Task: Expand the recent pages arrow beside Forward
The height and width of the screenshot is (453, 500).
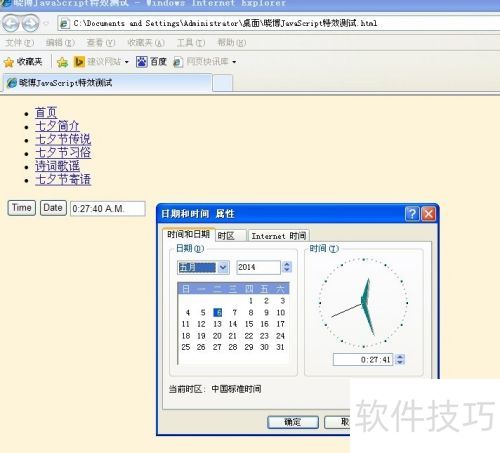Action: pyautogui.click(x=46, y=24)
